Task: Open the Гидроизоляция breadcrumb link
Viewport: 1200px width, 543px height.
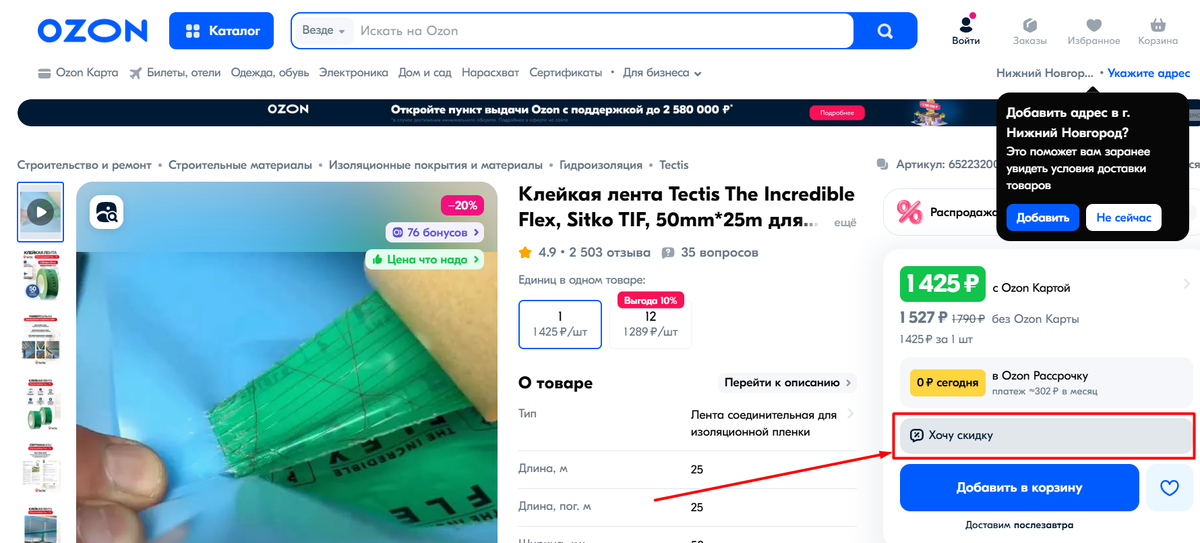Action: (601, 165)
